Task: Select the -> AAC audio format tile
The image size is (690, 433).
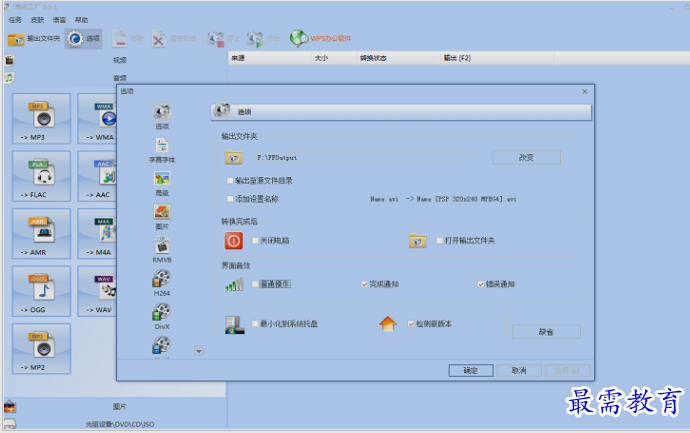Action: (x=97, y=176)
